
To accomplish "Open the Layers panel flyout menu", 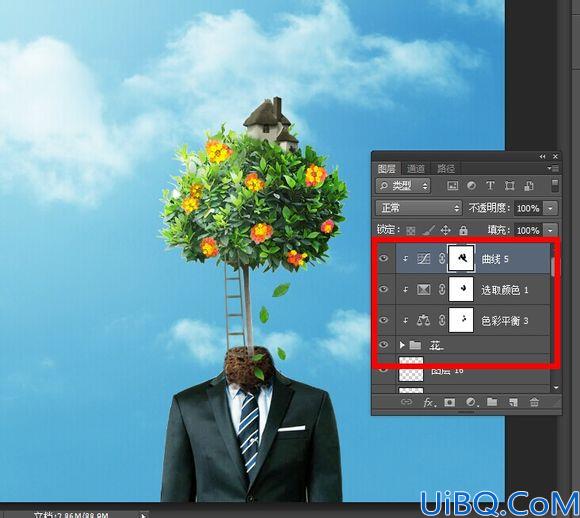I will pos(553,169).
